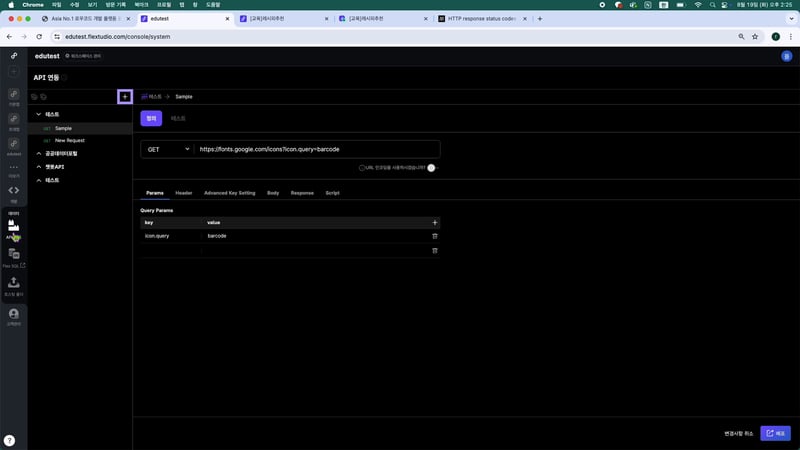Switch to the Response tab
The width and height of the screenshot is (800, 450).
pos(302,192)
